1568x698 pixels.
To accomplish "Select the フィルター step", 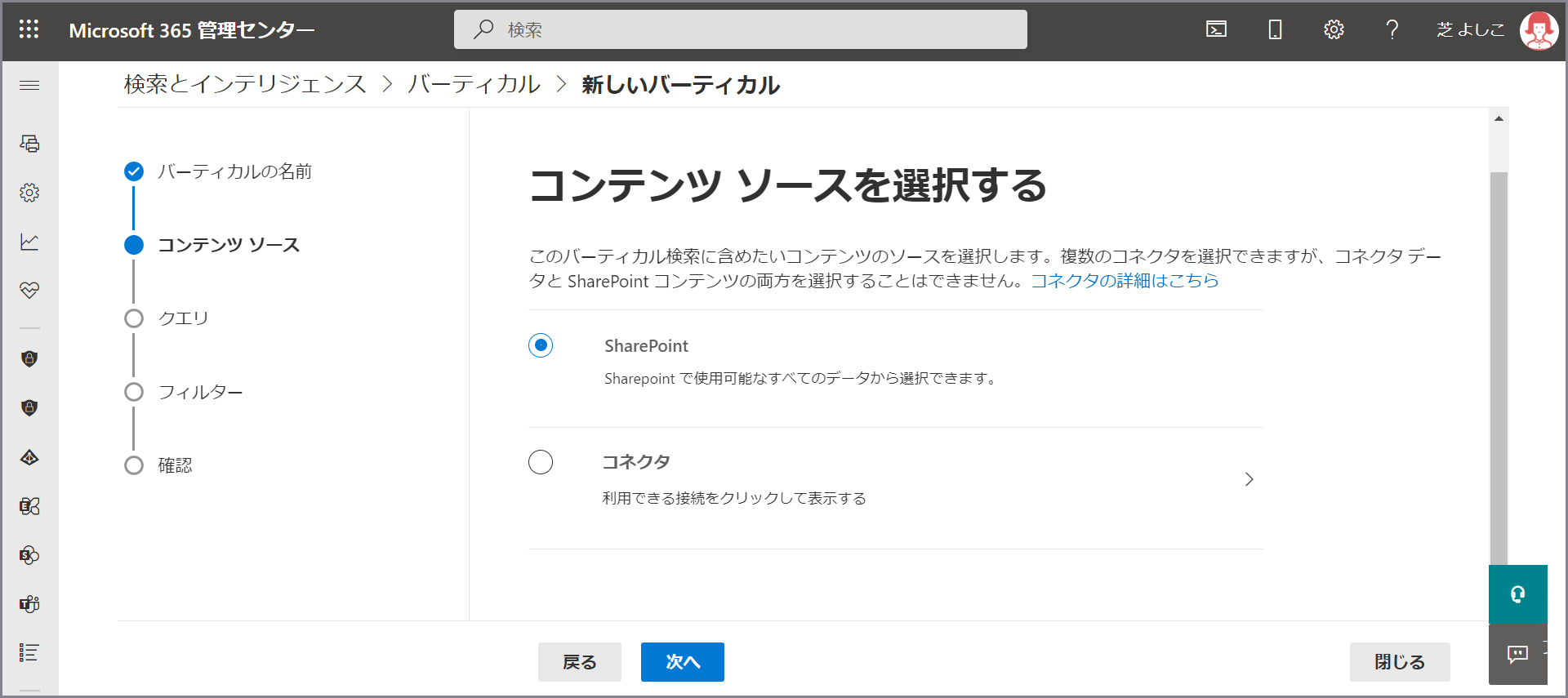I will [x=200, y=392].
